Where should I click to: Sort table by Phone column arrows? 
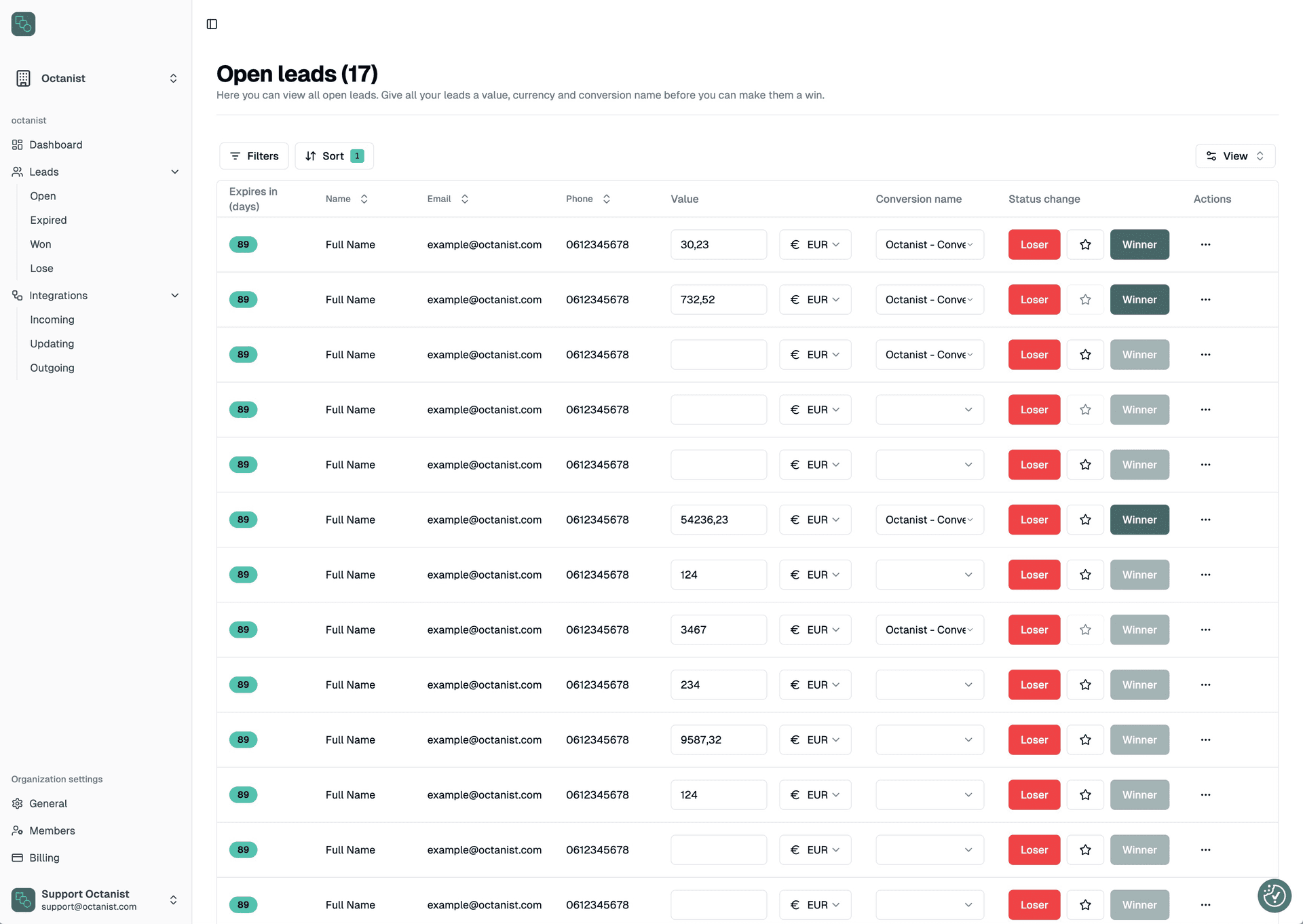[607, 199]
